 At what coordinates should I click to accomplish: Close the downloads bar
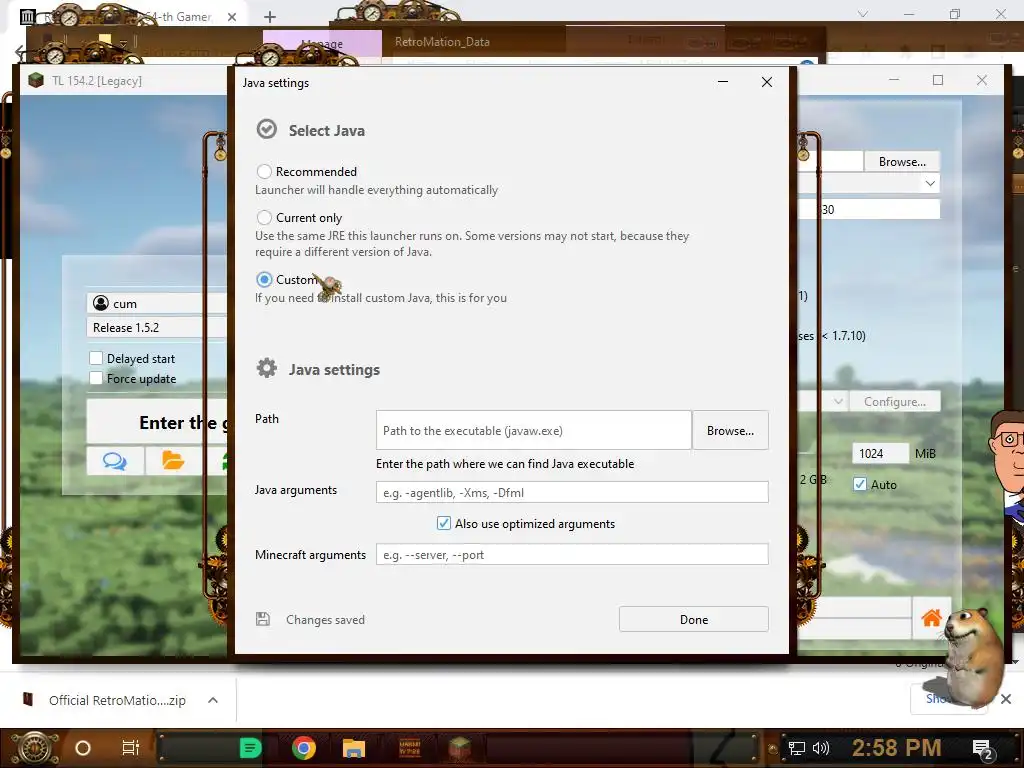coord(1006,699)
